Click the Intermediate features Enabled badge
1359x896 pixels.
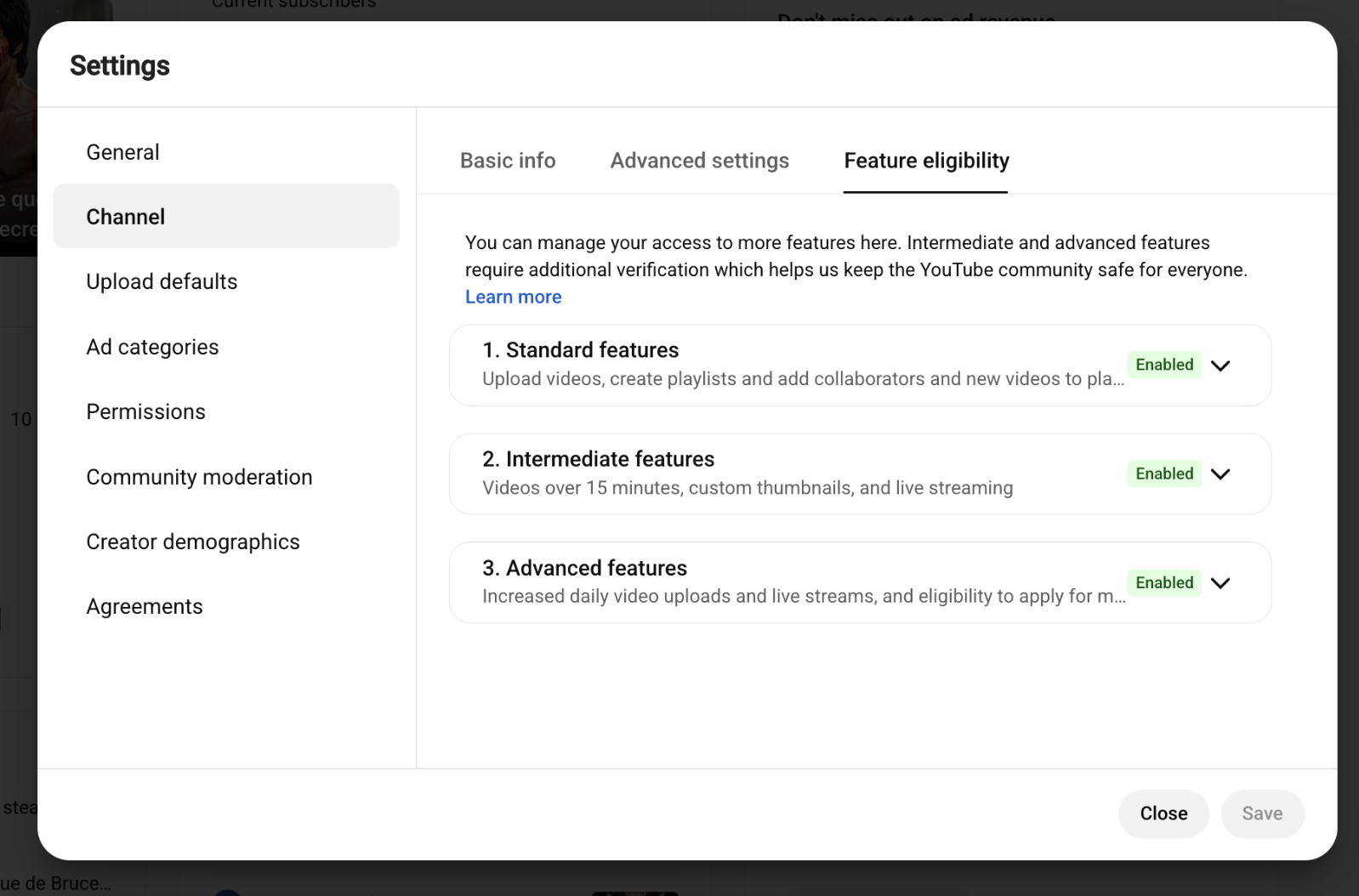(1164, 474)
